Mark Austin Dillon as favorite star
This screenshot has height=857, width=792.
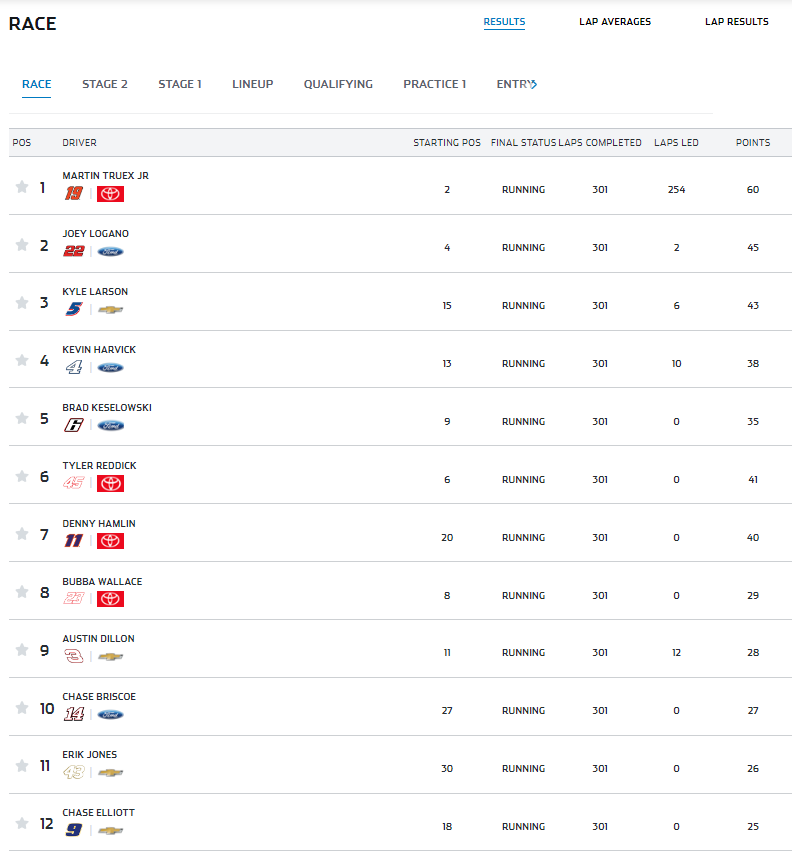[x=22, y=649]
